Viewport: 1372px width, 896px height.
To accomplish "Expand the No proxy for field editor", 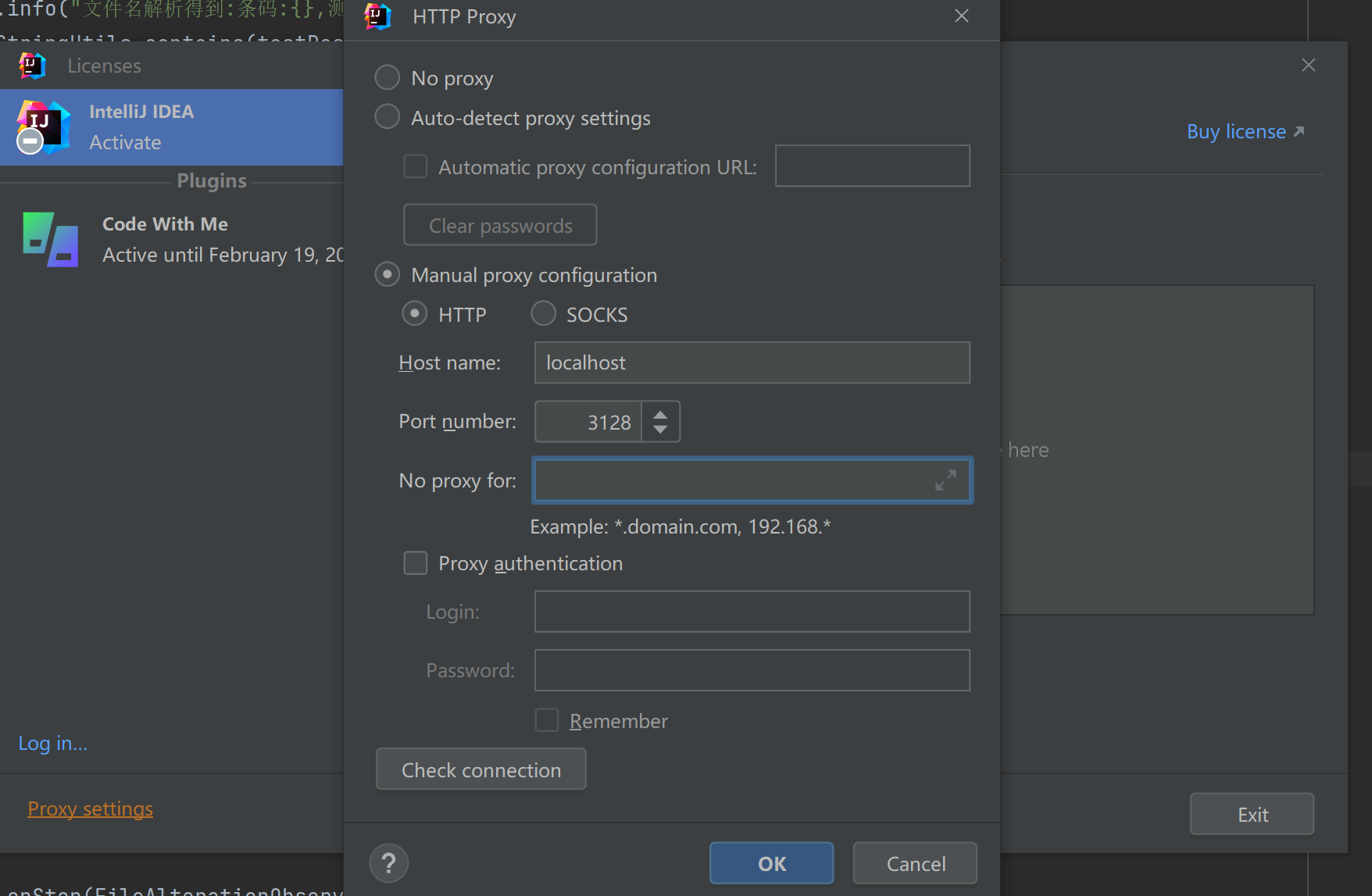I will [x=945, y=480].
